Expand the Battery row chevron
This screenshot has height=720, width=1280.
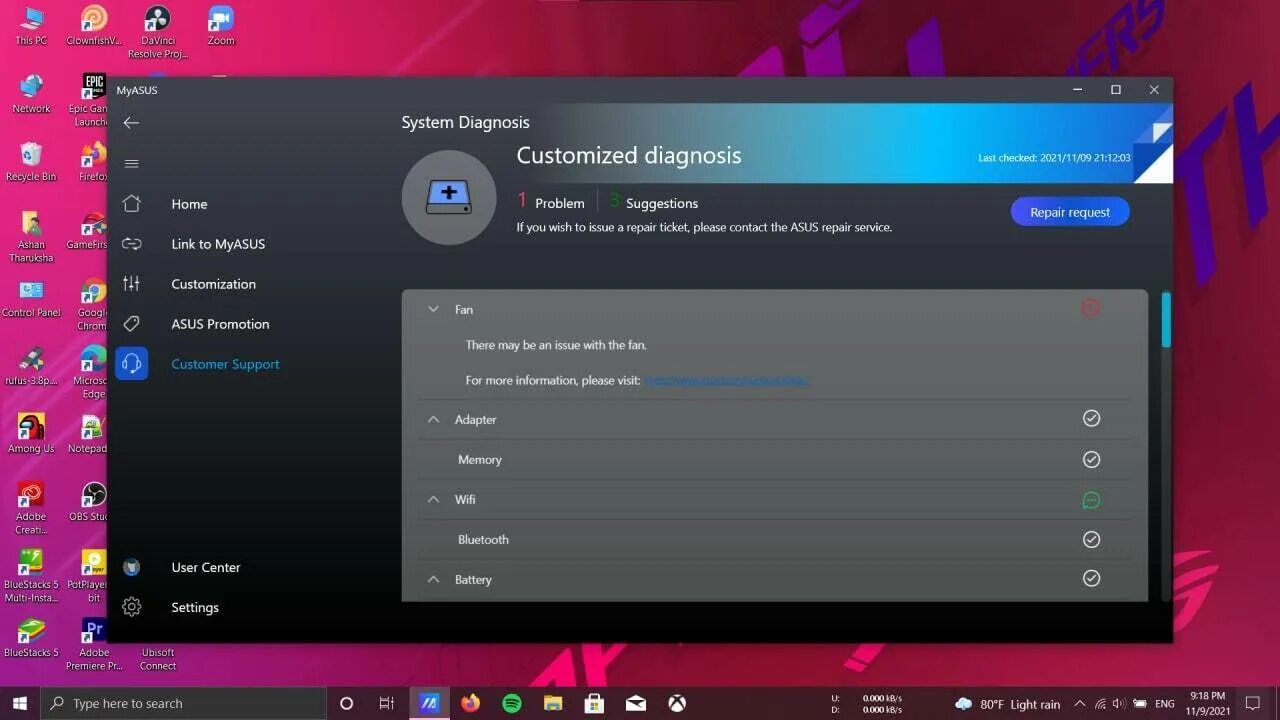click(433, 579)
